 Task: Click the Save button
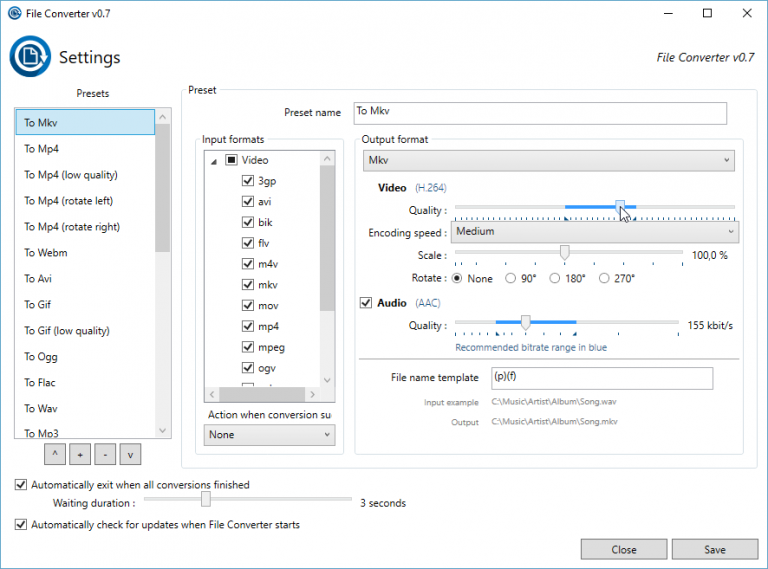pos(715,549)
